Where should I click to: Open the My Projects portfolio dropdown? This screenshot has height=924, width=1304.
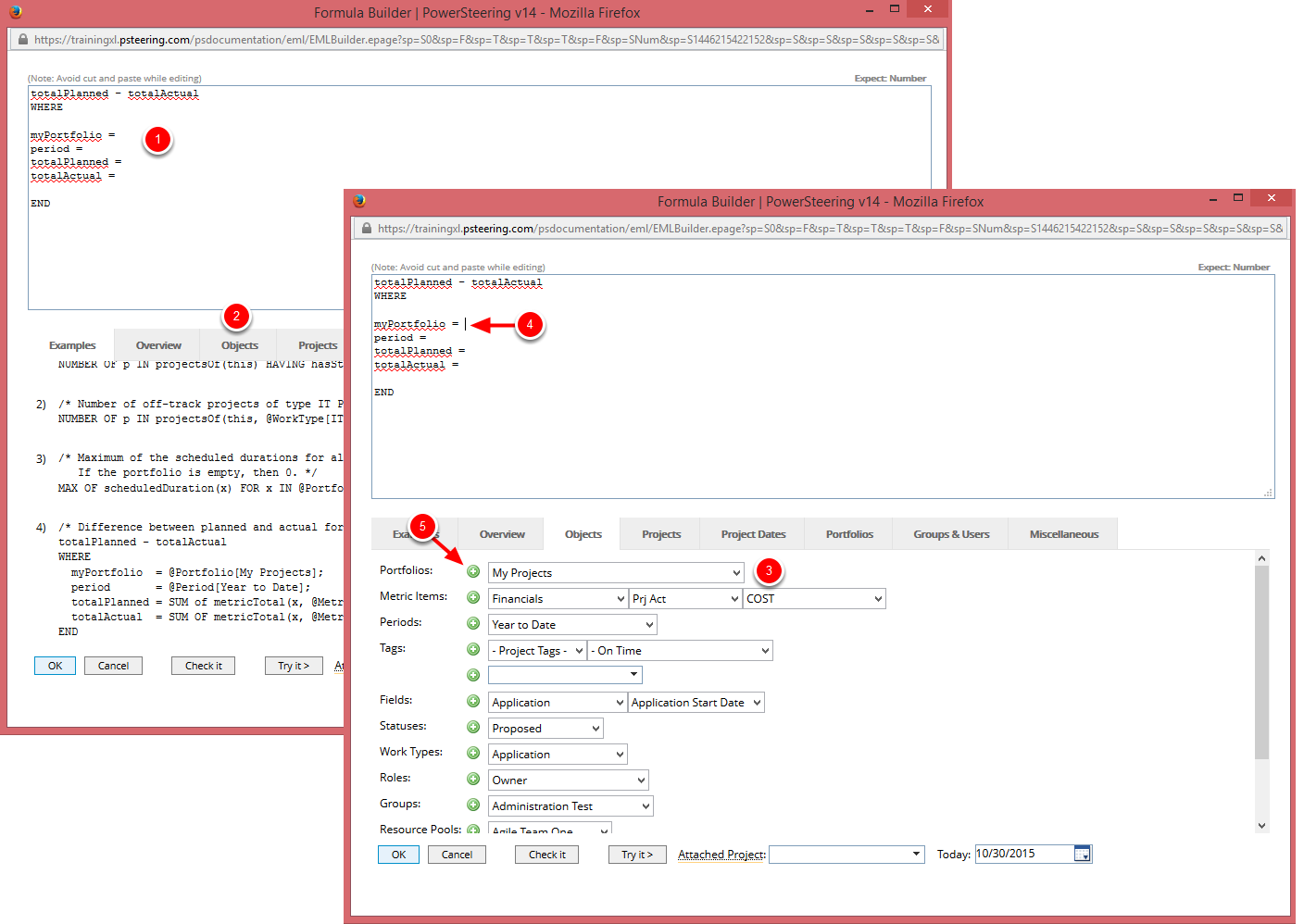click(616, 573)
